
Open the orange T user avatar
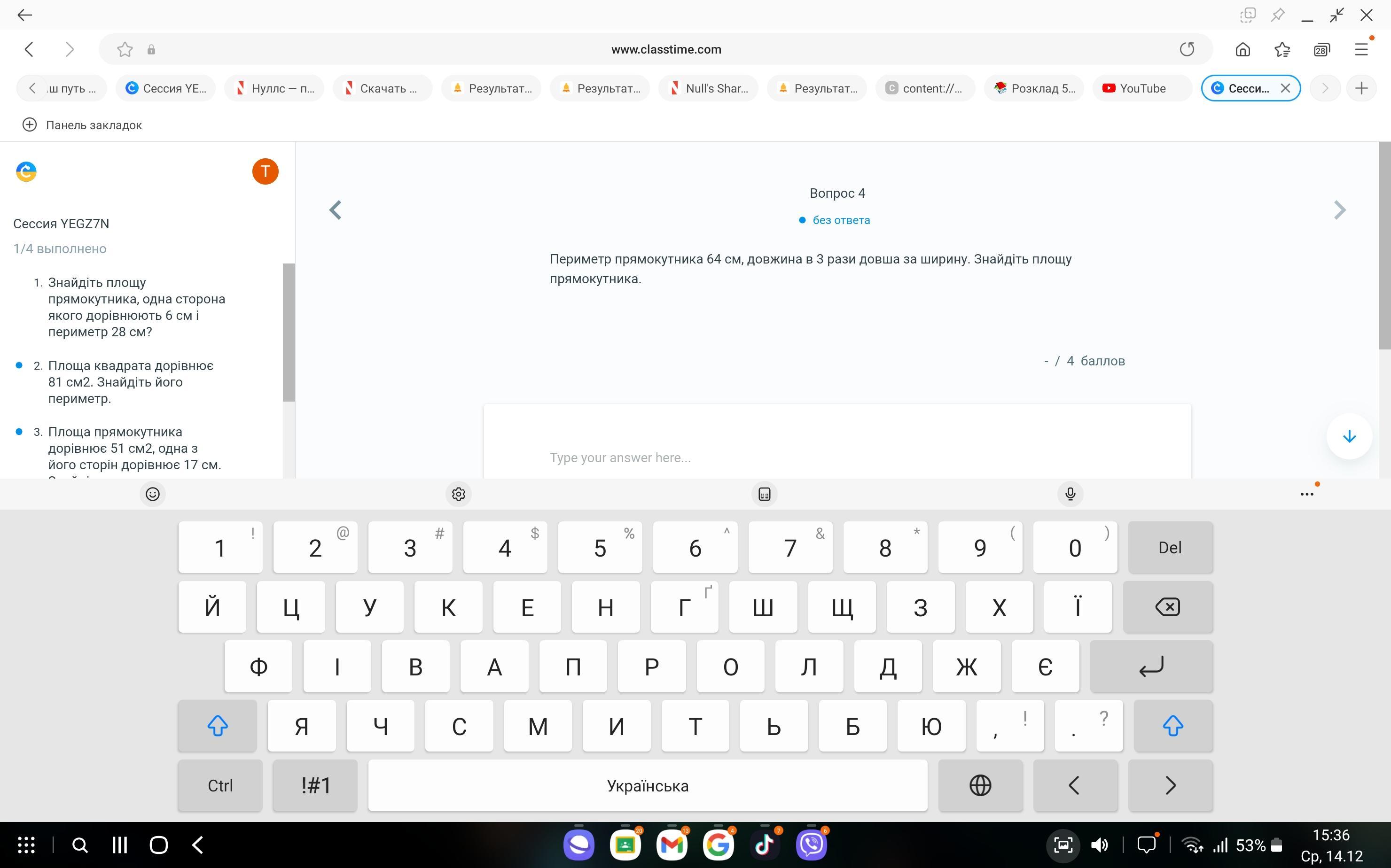[x=265, y=171]
